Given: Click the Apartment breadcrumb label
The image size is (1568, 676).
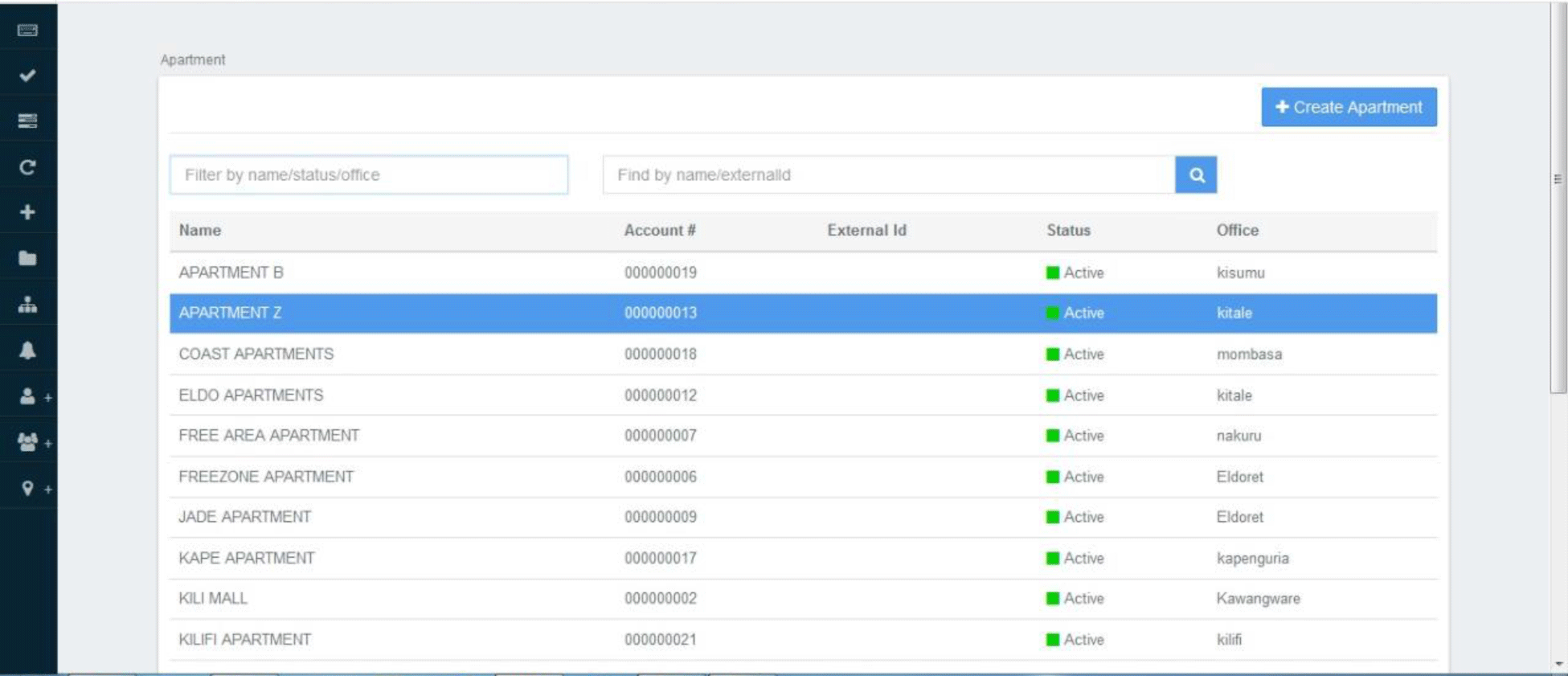Looking at the screenshot, I should tap(193, 59).
